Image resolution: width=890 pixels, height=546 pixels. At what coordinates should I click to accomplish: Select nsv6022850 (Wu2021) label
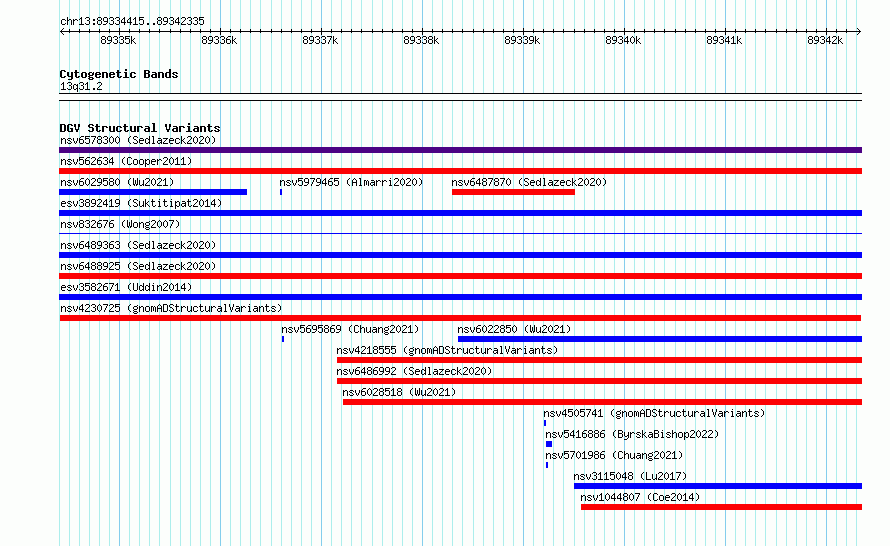point(514,329)
